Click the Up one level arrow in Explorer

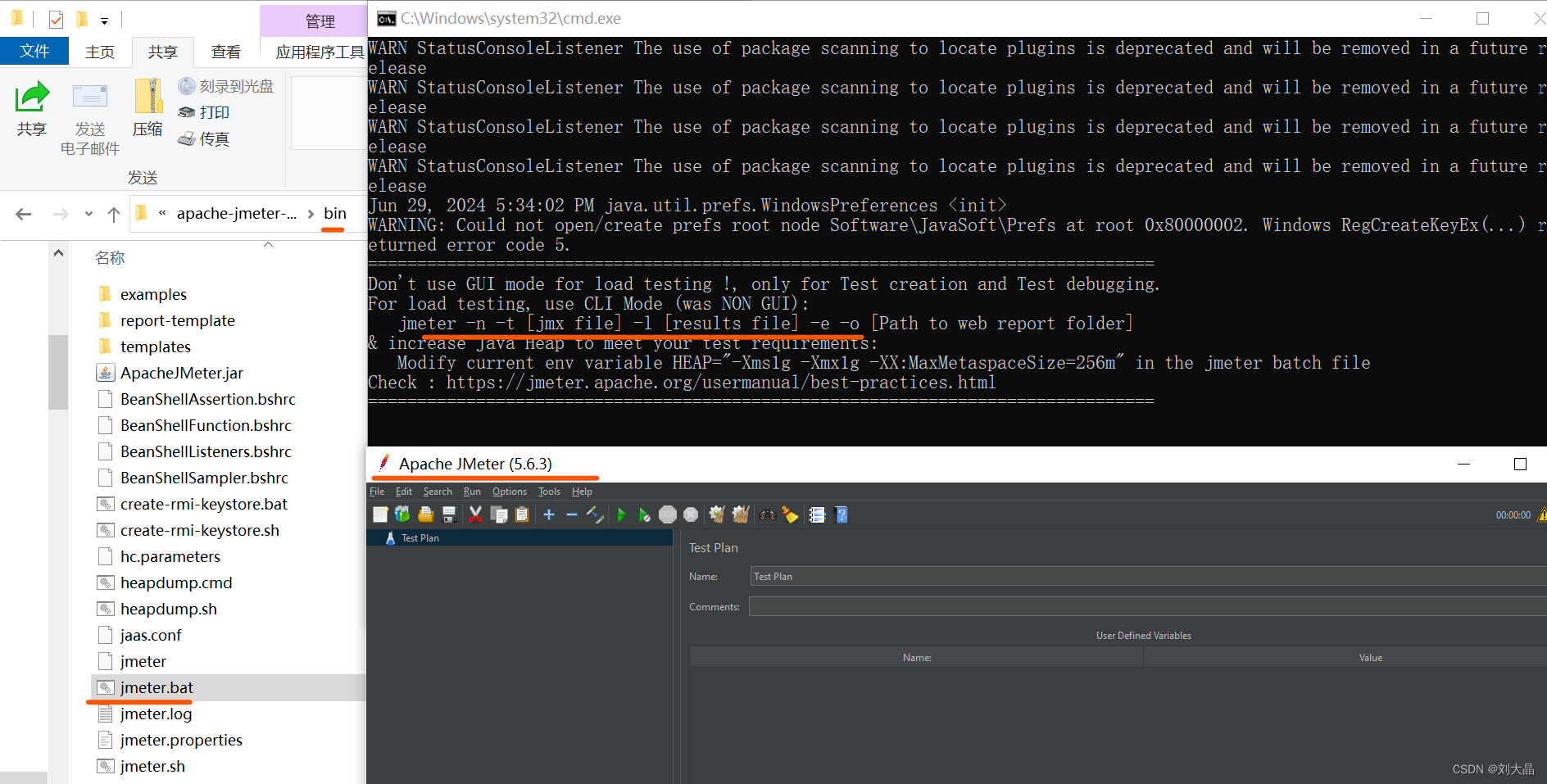114,214
